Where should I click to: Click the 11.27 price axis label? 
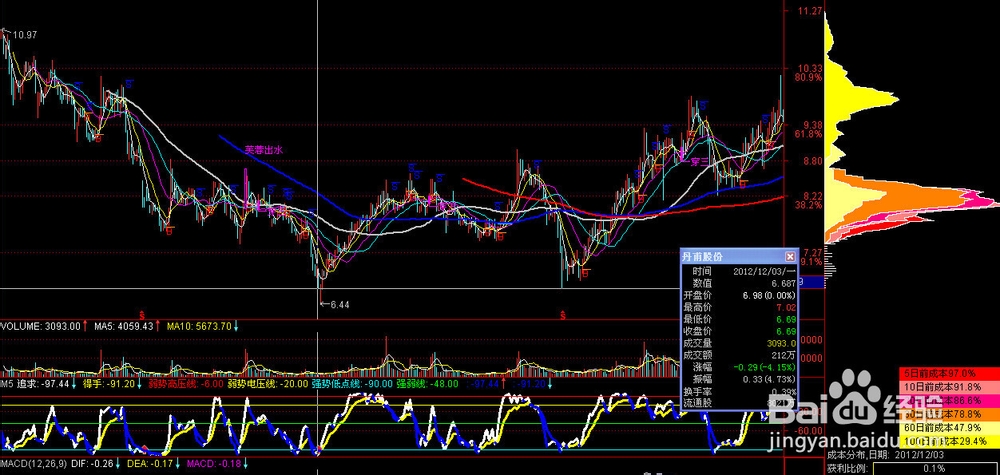pos(810,11)
